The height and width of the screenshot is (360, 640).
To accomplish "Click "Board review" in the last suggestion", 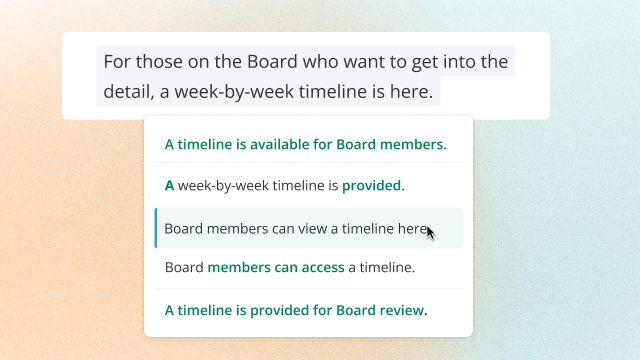I will pos(380,310).
